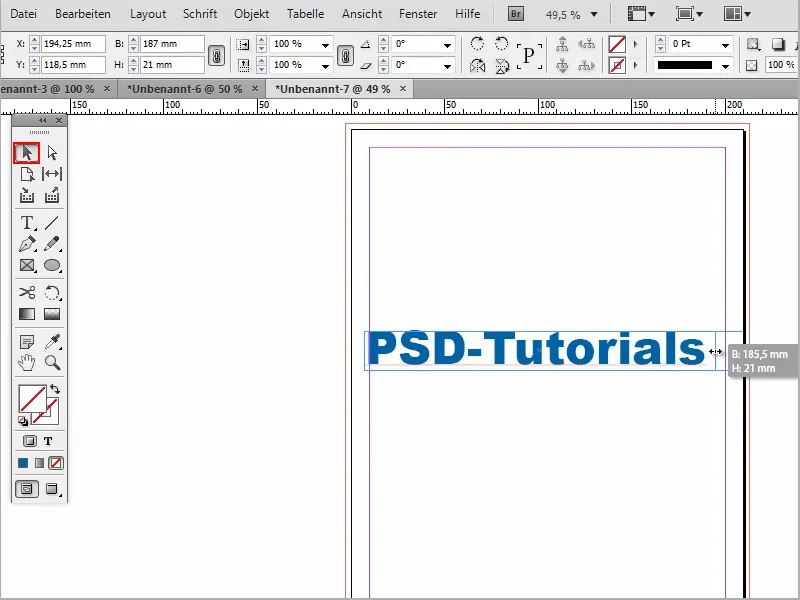This screenshot has width=800, height=600.
Task: Click into the B width field
Action: click(172, 44)
